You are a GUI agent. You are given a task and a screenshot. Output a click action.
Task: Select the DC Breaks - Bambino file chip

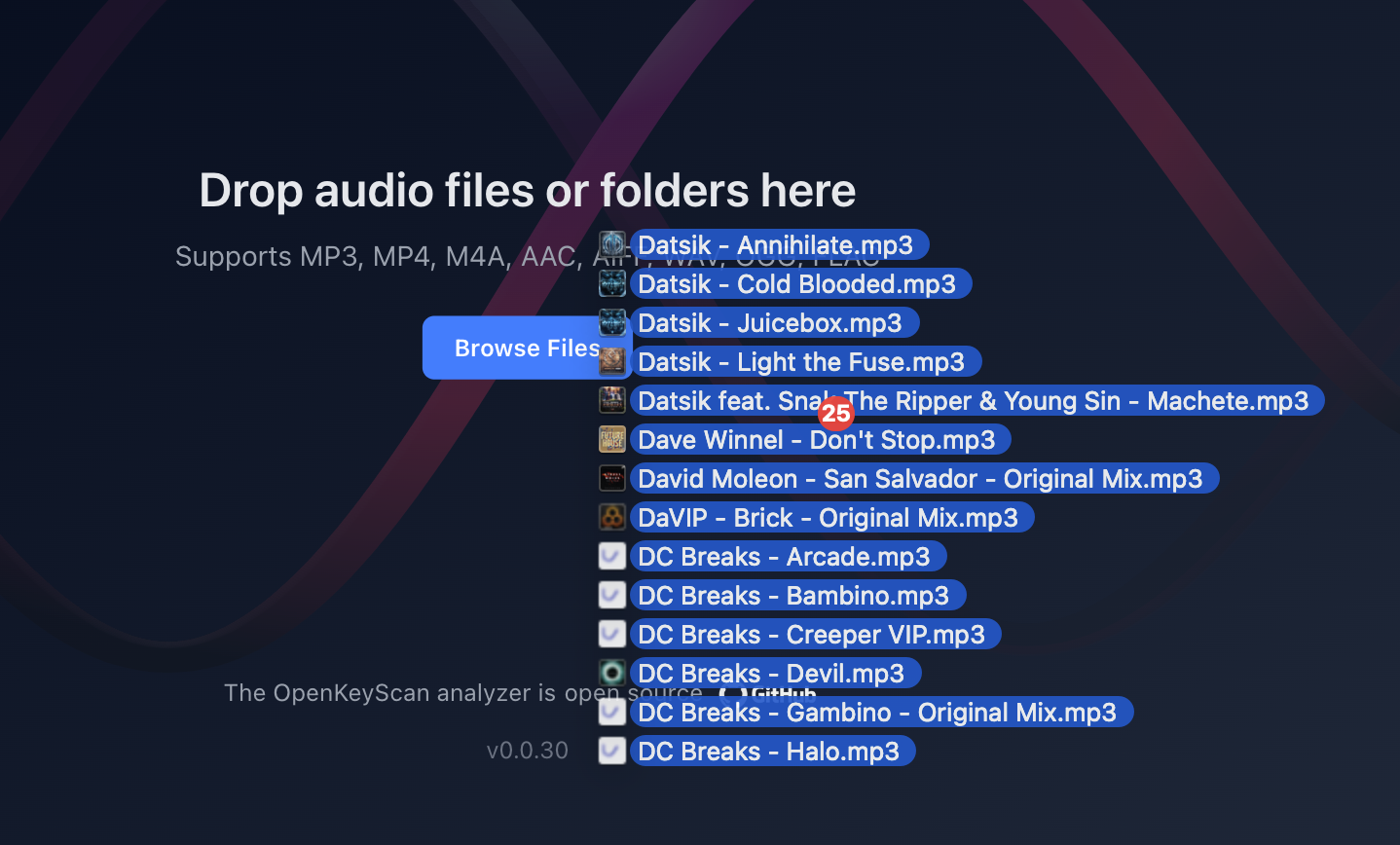tap(797, 595)
